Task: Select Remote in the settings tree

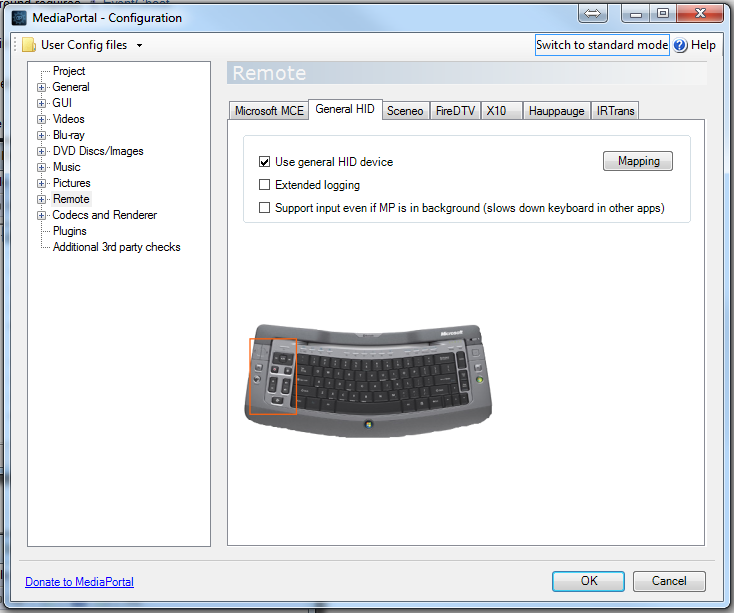Action: point(71,199)
